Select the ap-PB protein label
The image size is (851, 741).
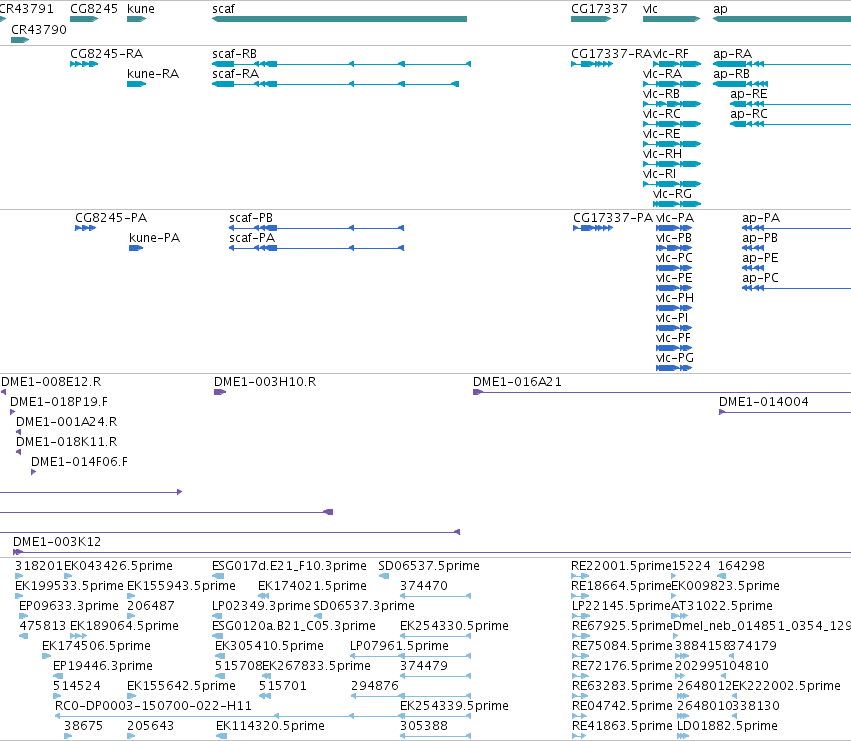click(760, 238)
